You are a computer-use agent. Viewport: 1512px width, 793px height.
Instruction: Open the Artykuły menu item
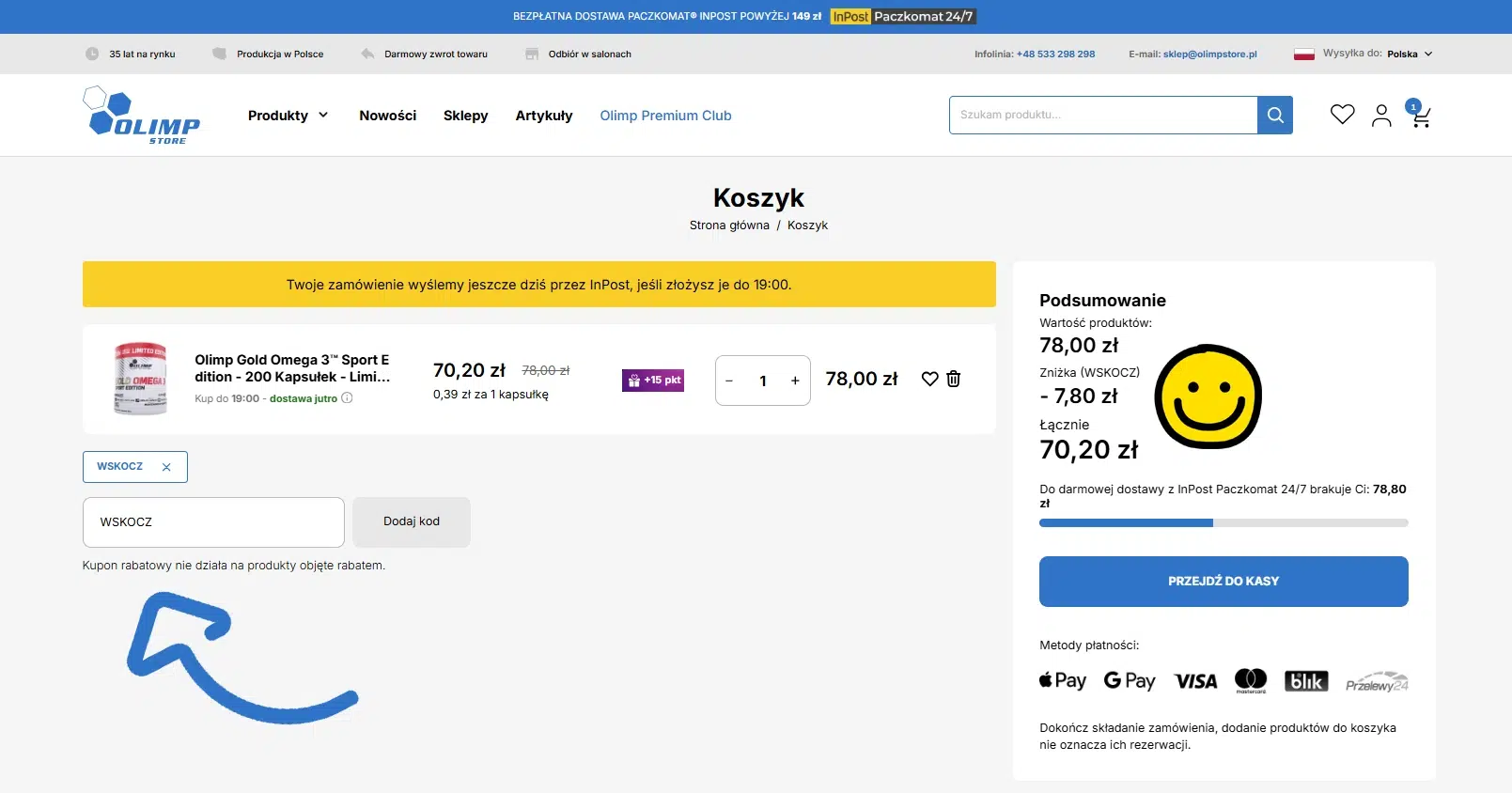(544, 116)
